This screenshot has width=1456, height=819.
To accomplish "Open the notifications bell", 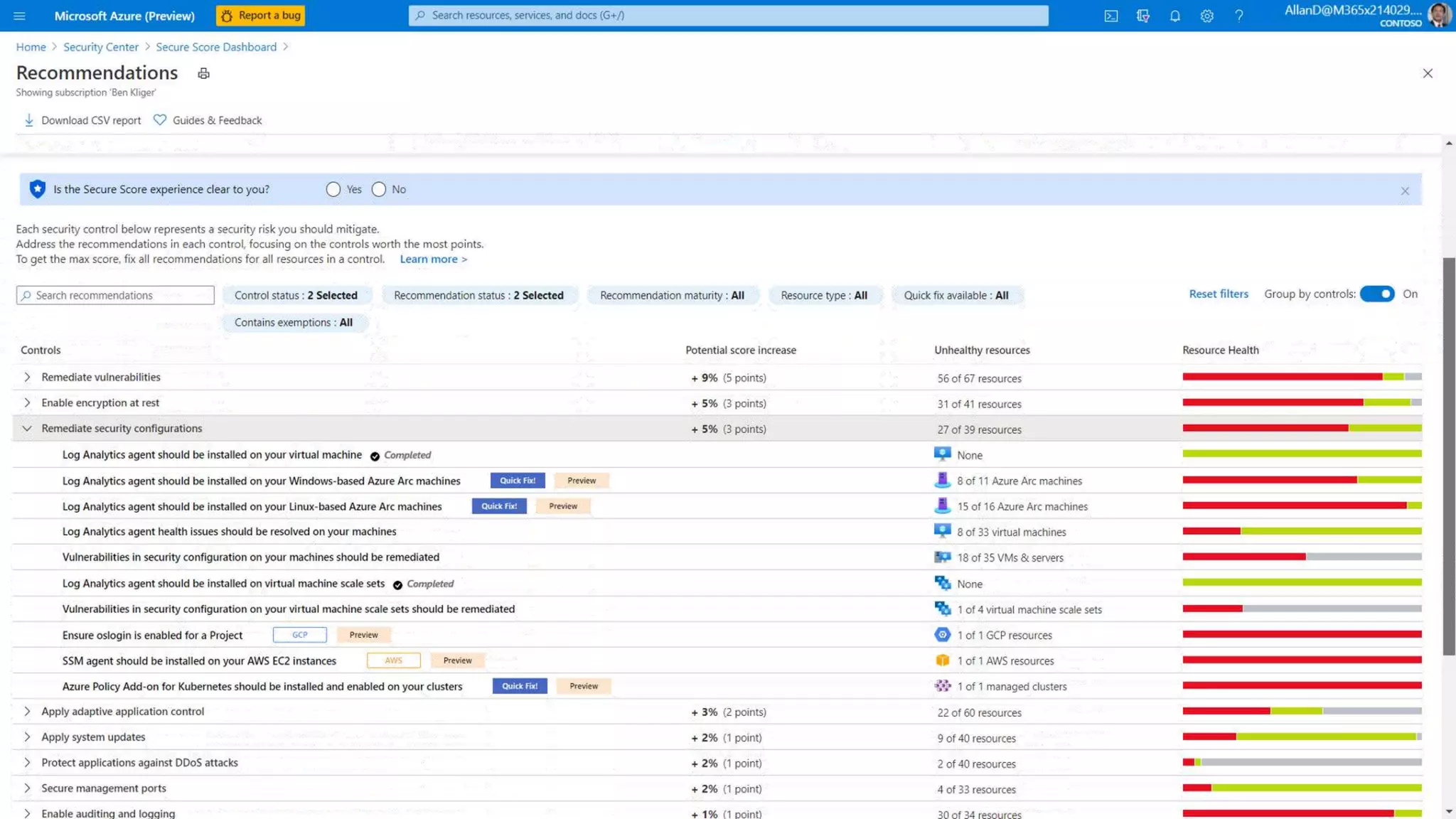I will coord(1174,16).
